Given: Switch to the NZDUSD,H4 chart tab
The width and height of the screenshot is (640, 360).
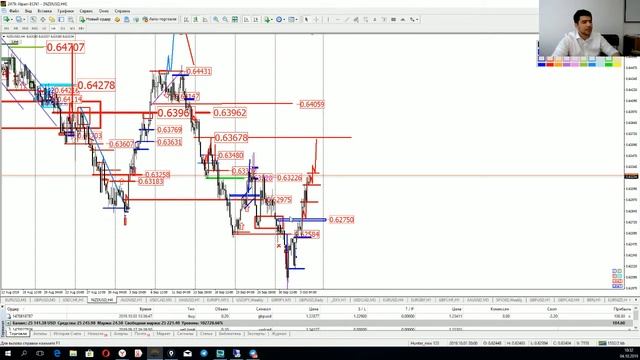Looking at the screenshot, I should (x=102, y=300).
